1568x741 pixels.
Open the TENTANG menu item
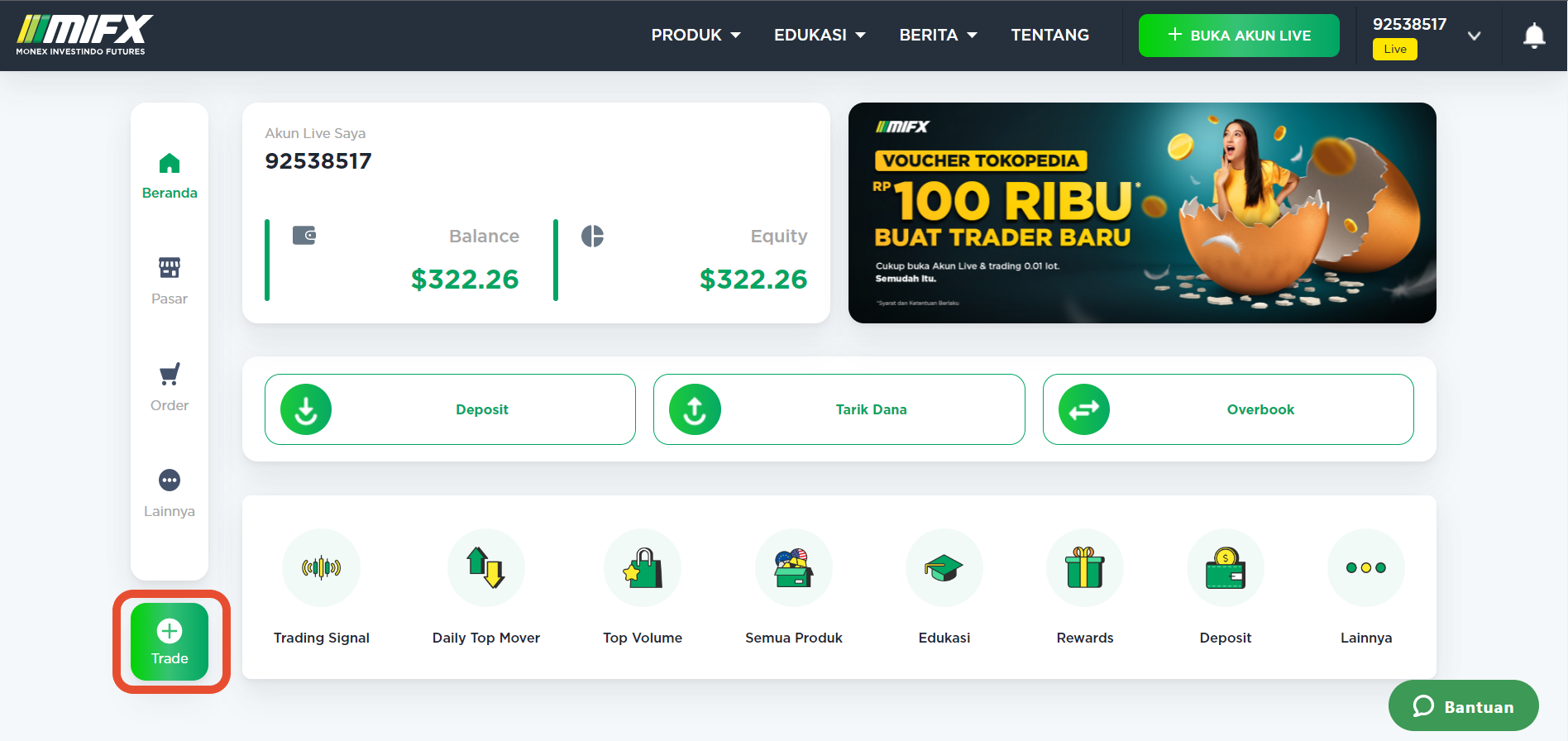(1049, 35)
